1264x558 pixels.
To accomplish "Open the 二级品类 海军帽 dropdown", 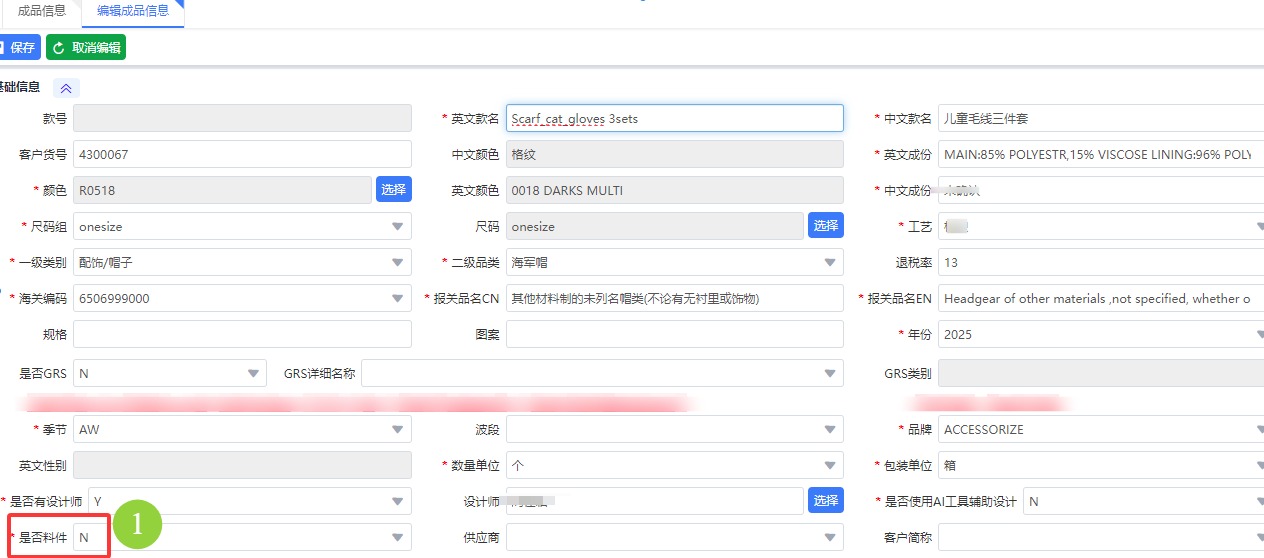I will tap(830, 263).
